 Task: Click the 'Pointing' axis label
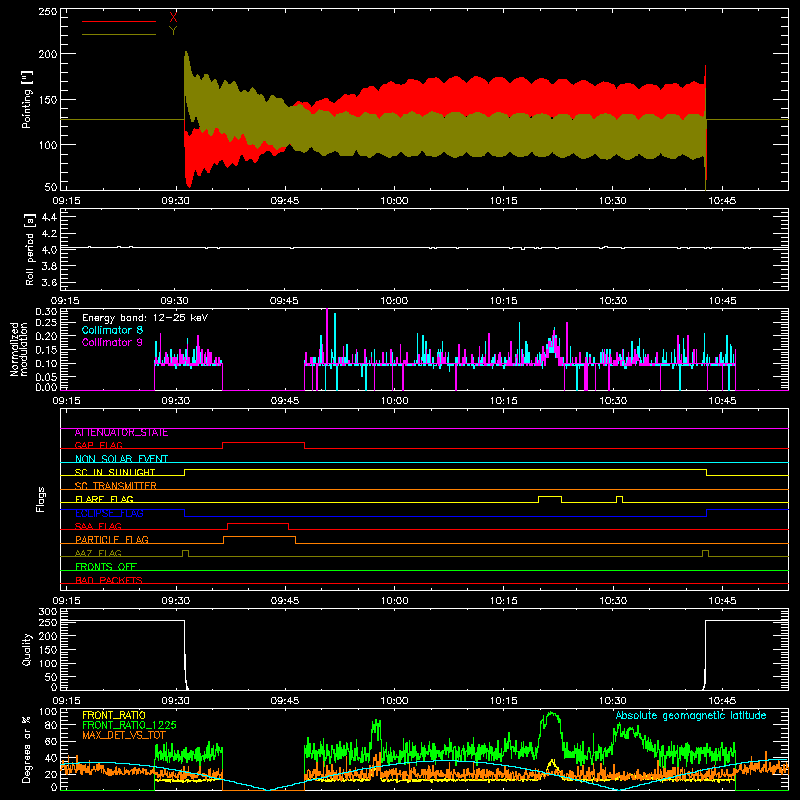click(x=27, y=99)
